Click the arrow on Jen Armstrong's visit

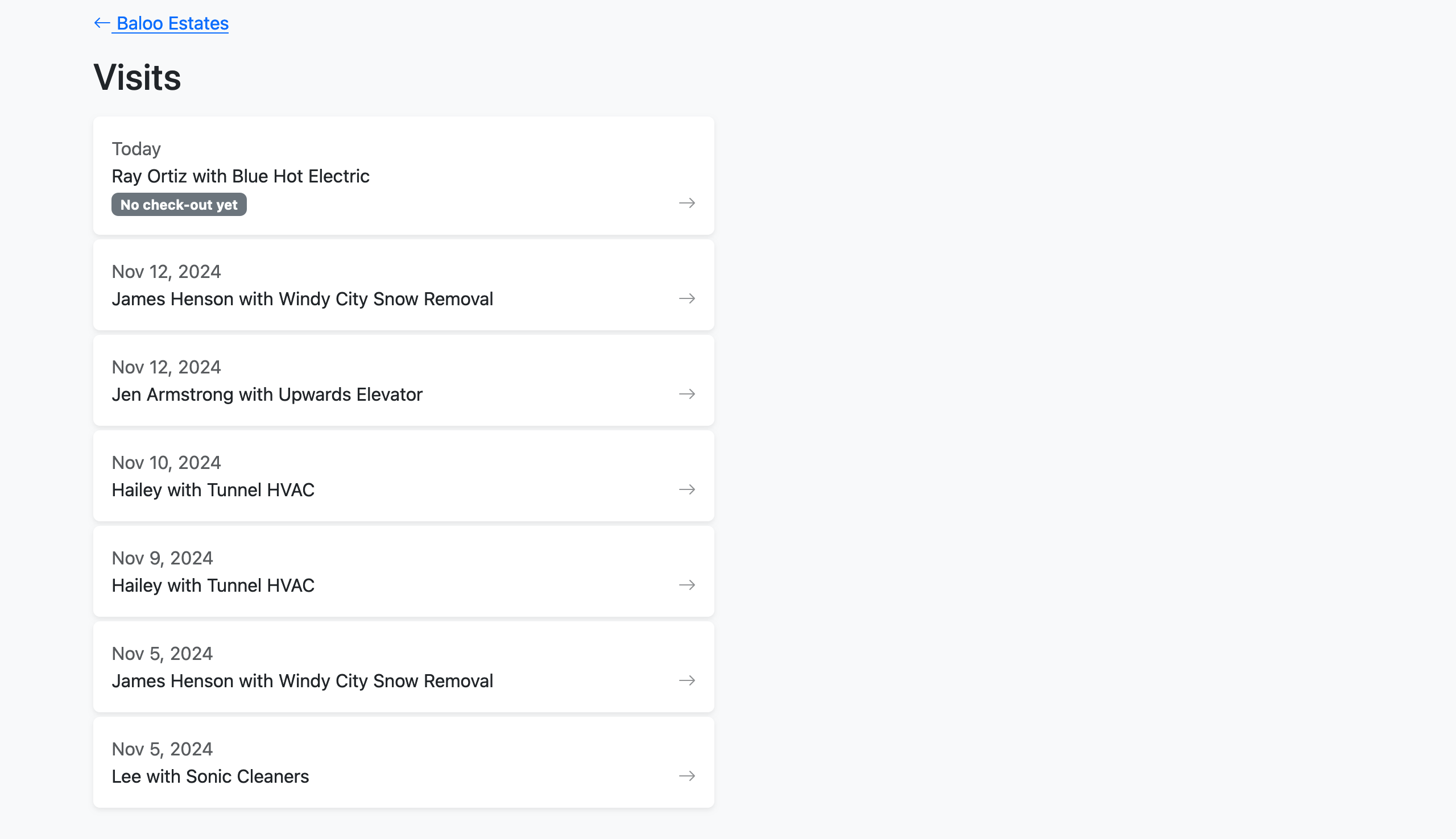(x=686, y=394)
